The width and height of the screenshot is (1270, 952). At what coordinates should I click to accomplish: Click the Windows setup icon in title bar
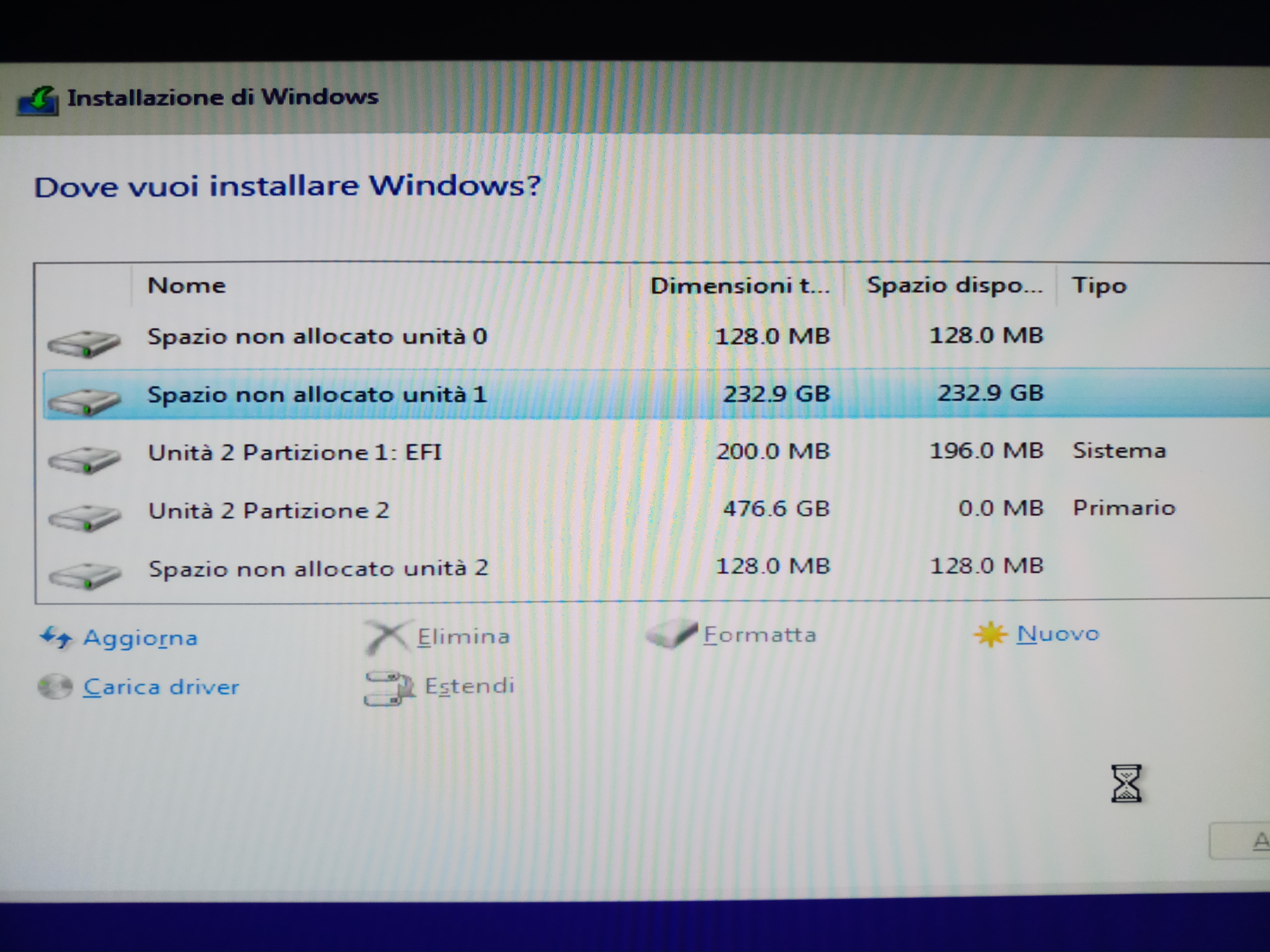pyautogui.click(x=38, y=101)
